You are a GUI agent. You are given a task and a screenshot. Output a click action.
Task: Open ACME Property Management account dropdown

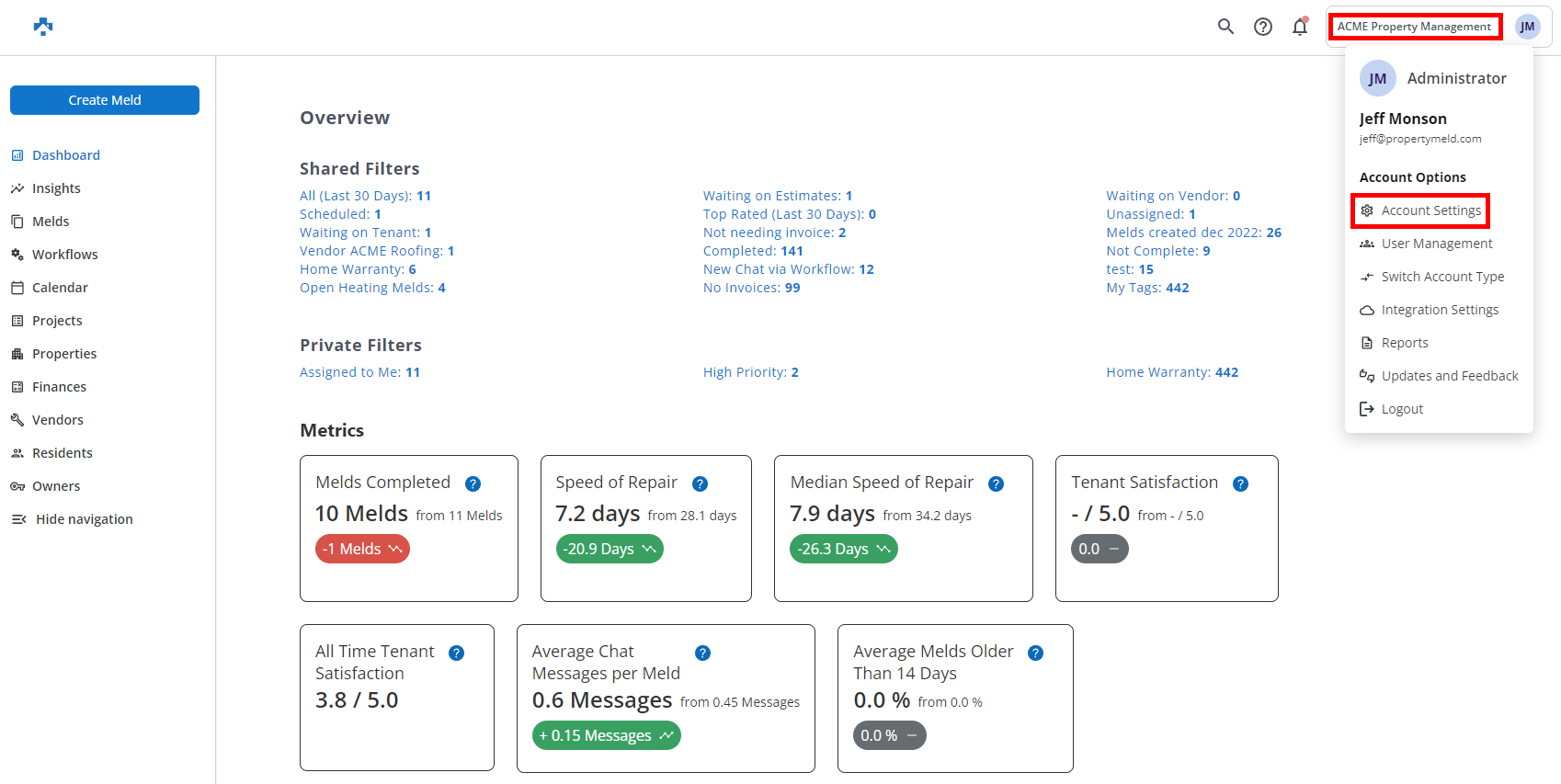[x=1414, y=27]
